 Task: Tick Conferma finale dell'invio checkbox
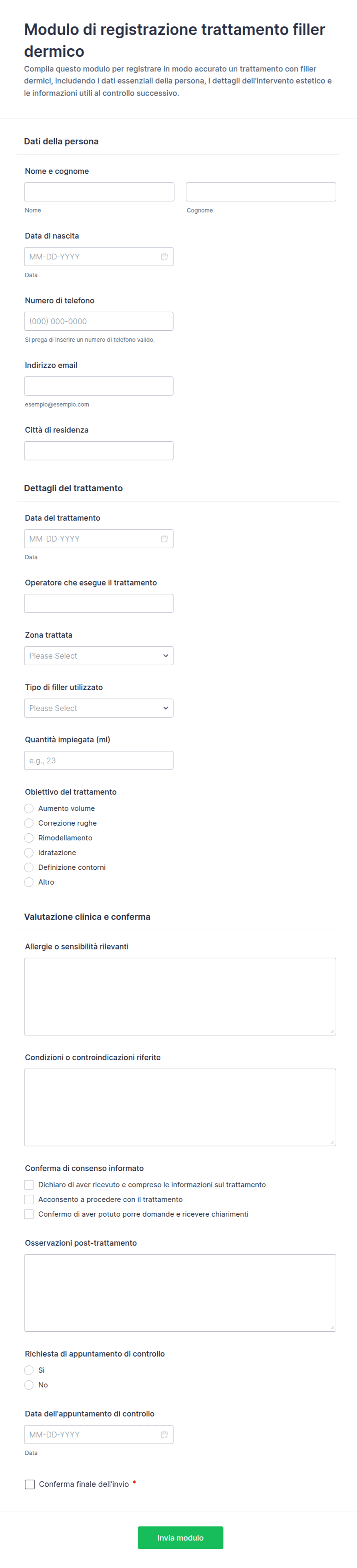pos(29,1484)
